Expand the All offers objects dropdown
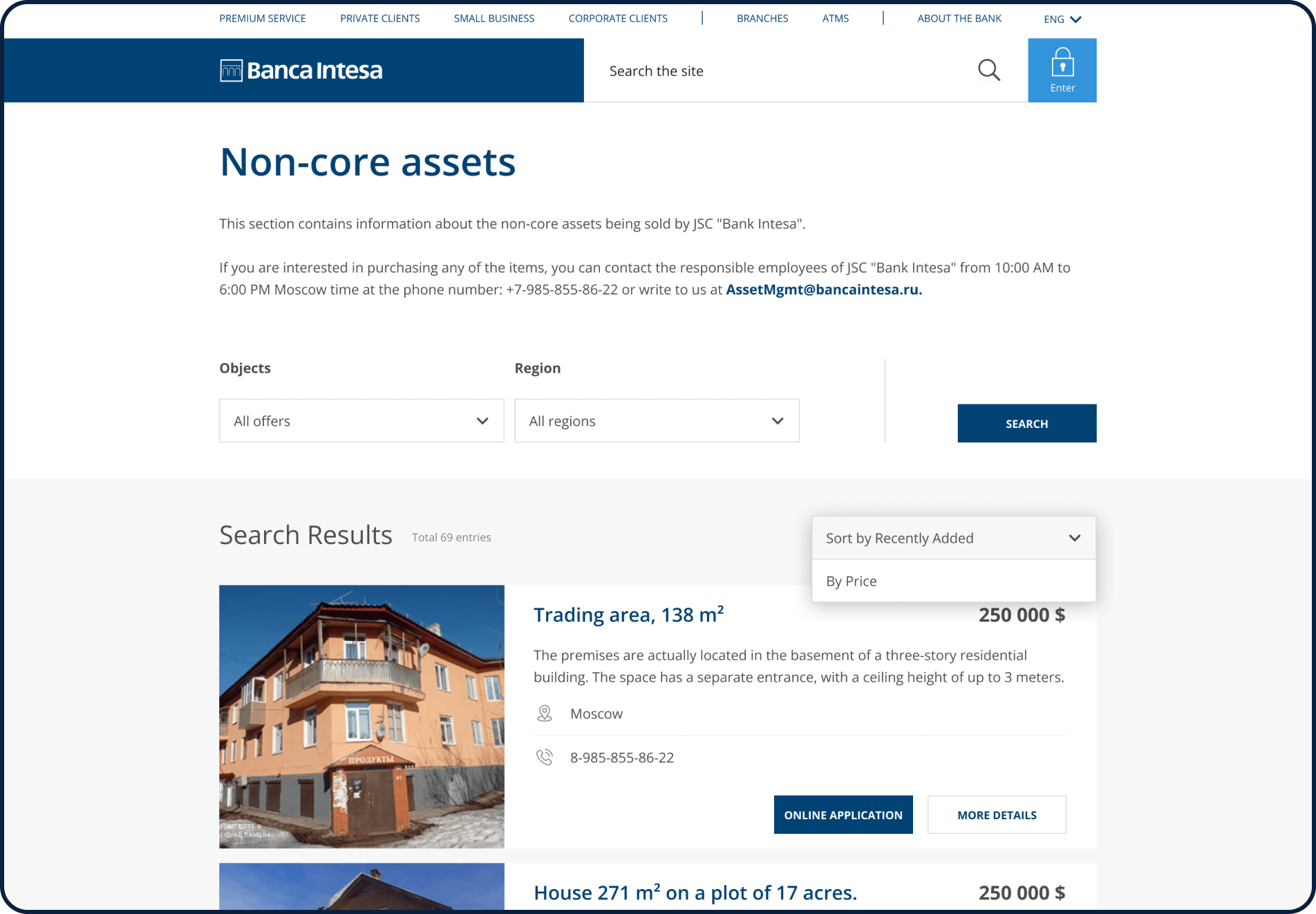Image resolution: width=1316 pixels, height=914 pixels. pyautogui.click(x=361, y=421)
